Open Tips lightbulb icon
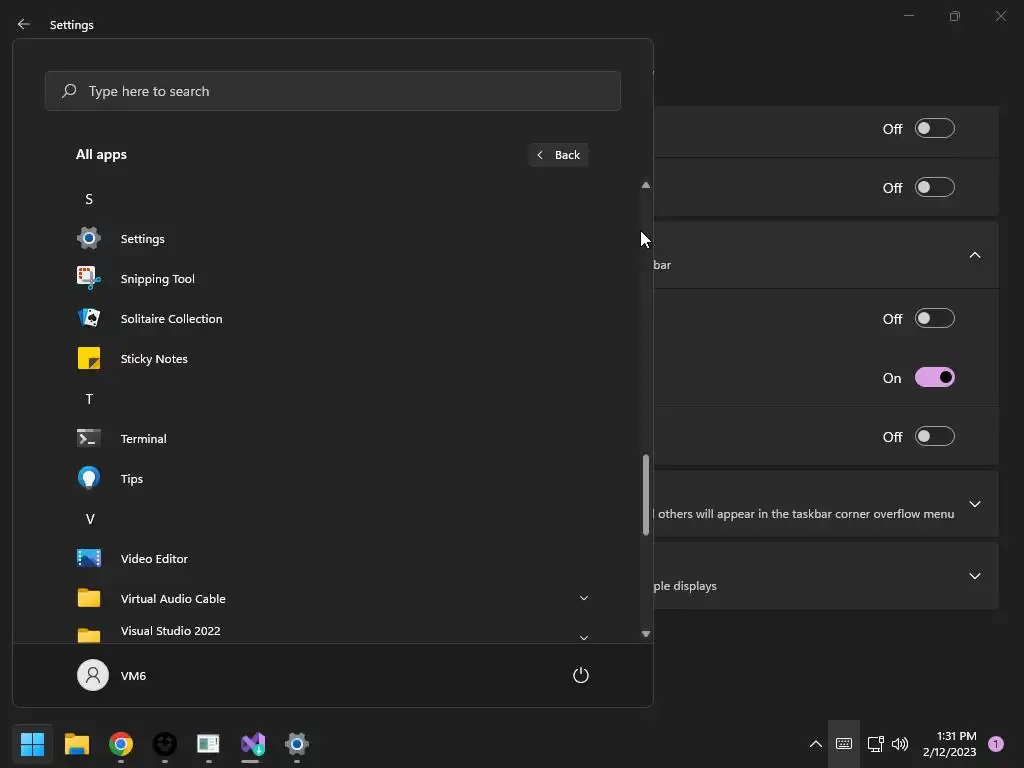The image size is (1024, 768). [89, 478]
